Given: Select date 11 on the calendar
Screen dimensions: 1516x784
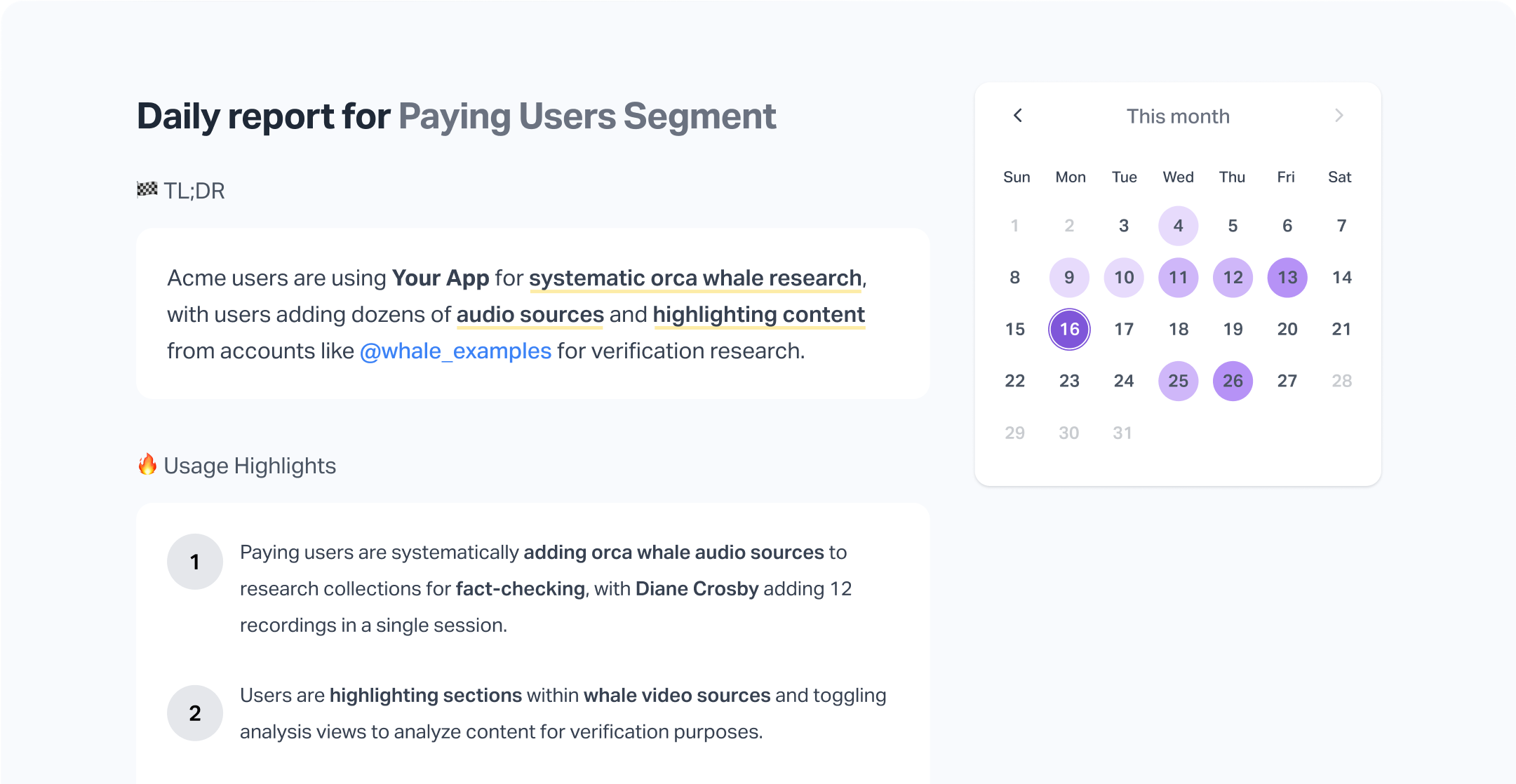Looking at the screenshot, I should (1178, 277).
